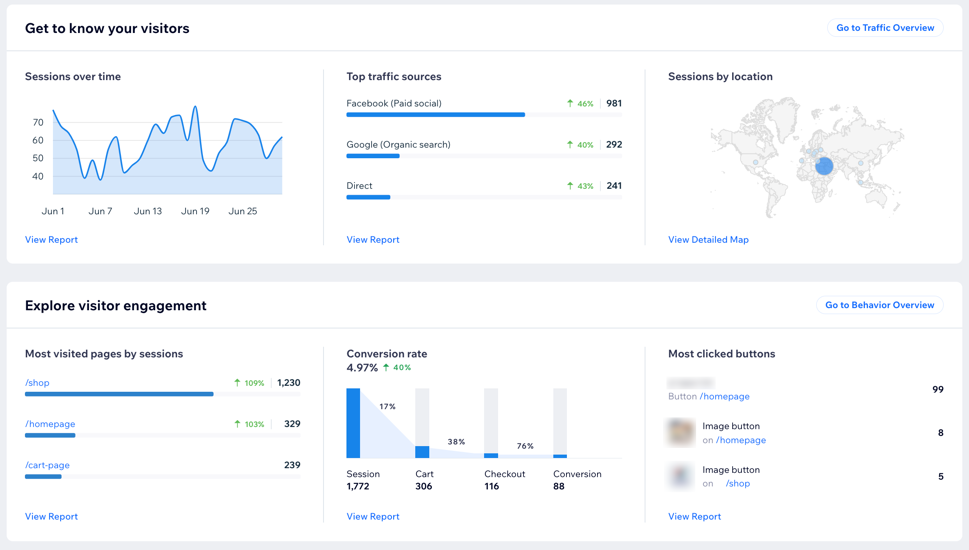Click the Jun 13 axis label
Image resolution: width=969 pixels, height=550 pixels.
pos(148,211)
